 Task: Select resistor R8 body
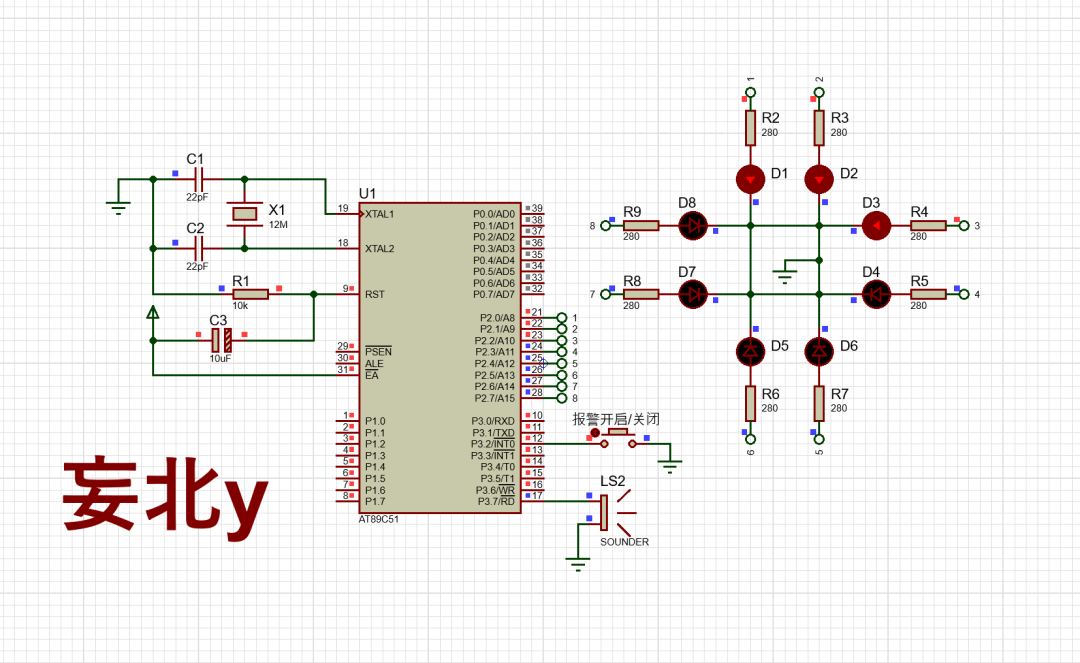tap(641, 294)
